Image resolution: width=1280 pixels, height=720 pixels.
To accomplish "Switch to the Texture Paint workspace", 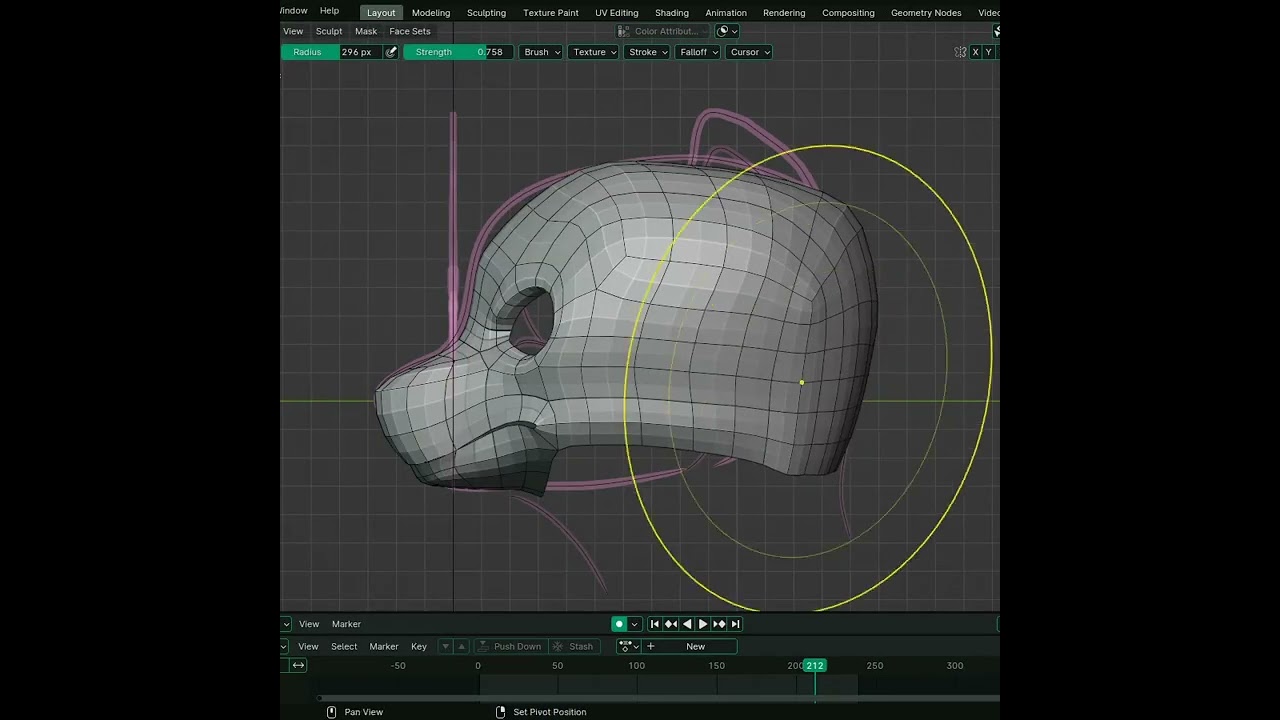I will point(551,13).
